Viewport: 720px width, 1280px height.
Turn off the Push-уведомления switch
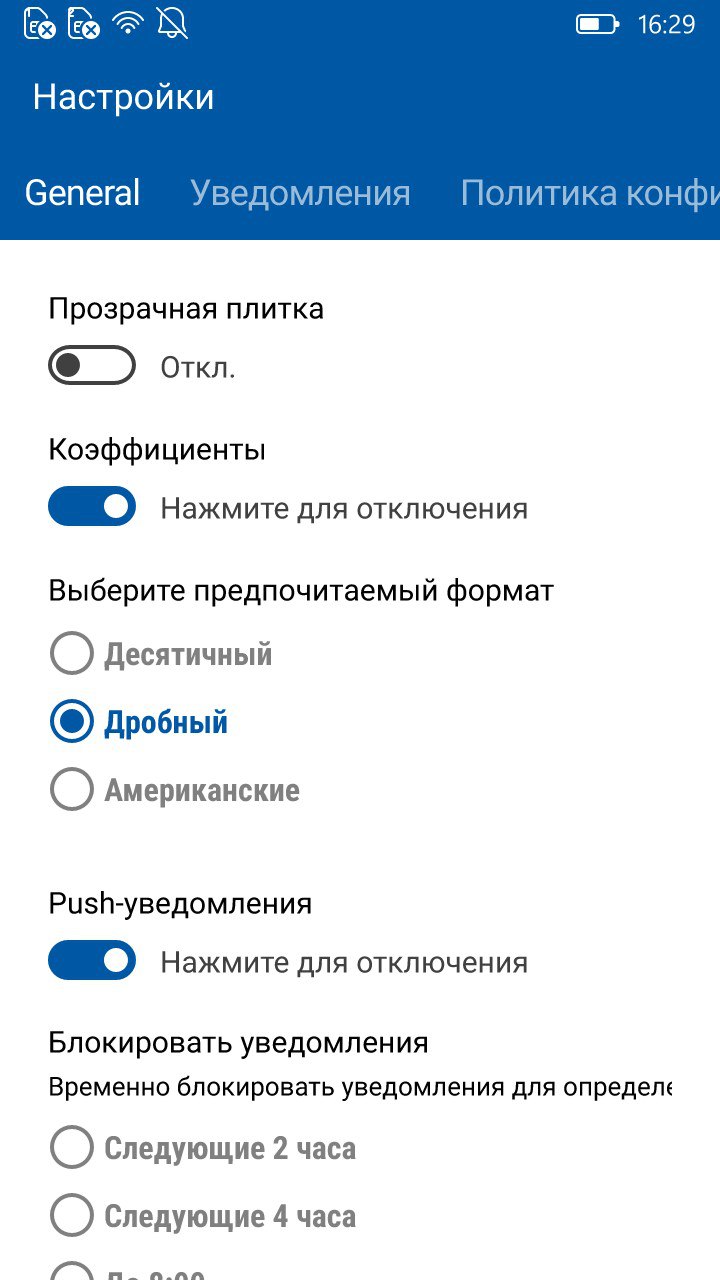(x=92, y=961)
